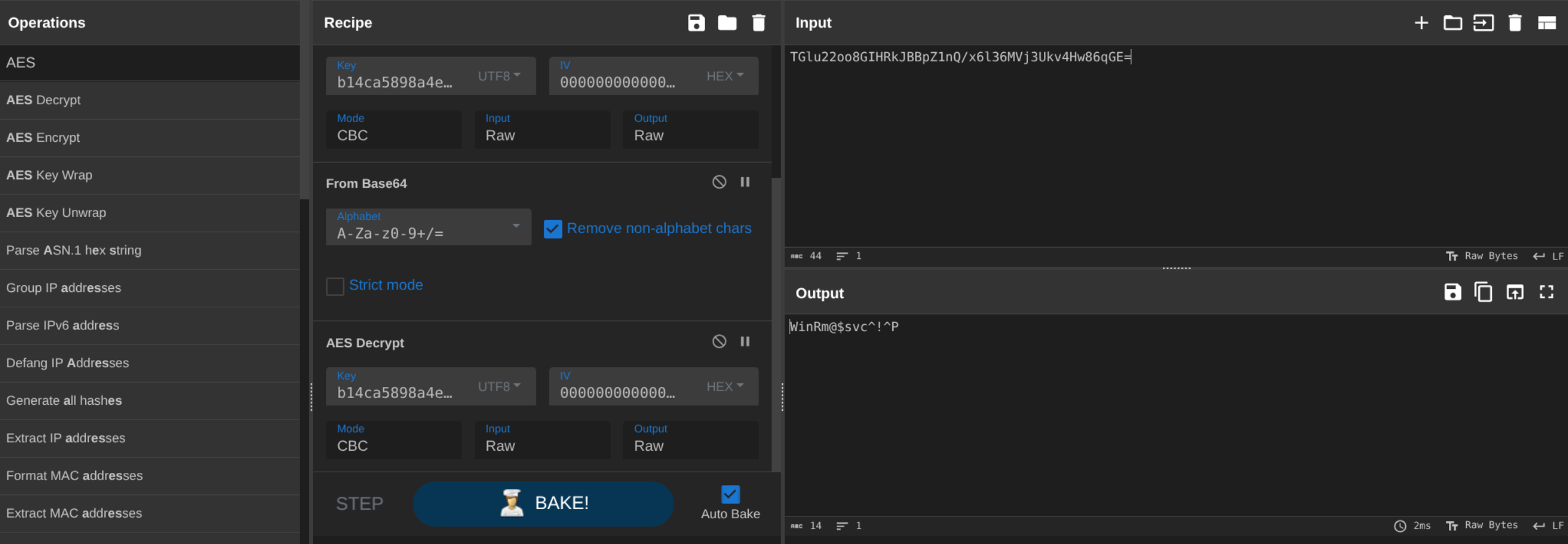Image resolution: width=1568 pixels, height=544 pixels.
Task: Disable the From Base64 operation
Action: (719, 182)
